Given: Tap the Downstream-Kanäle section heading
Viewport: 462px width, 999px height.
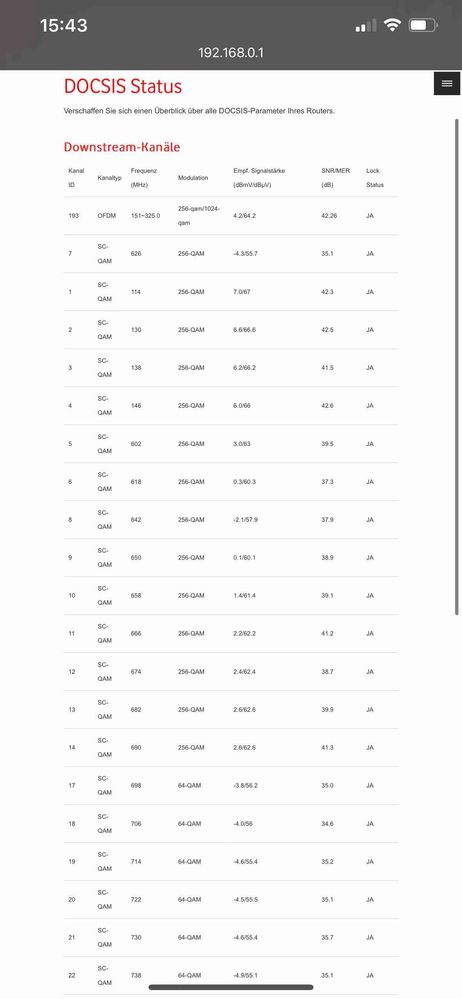Looking at the screenshot, I should point(122,147).
